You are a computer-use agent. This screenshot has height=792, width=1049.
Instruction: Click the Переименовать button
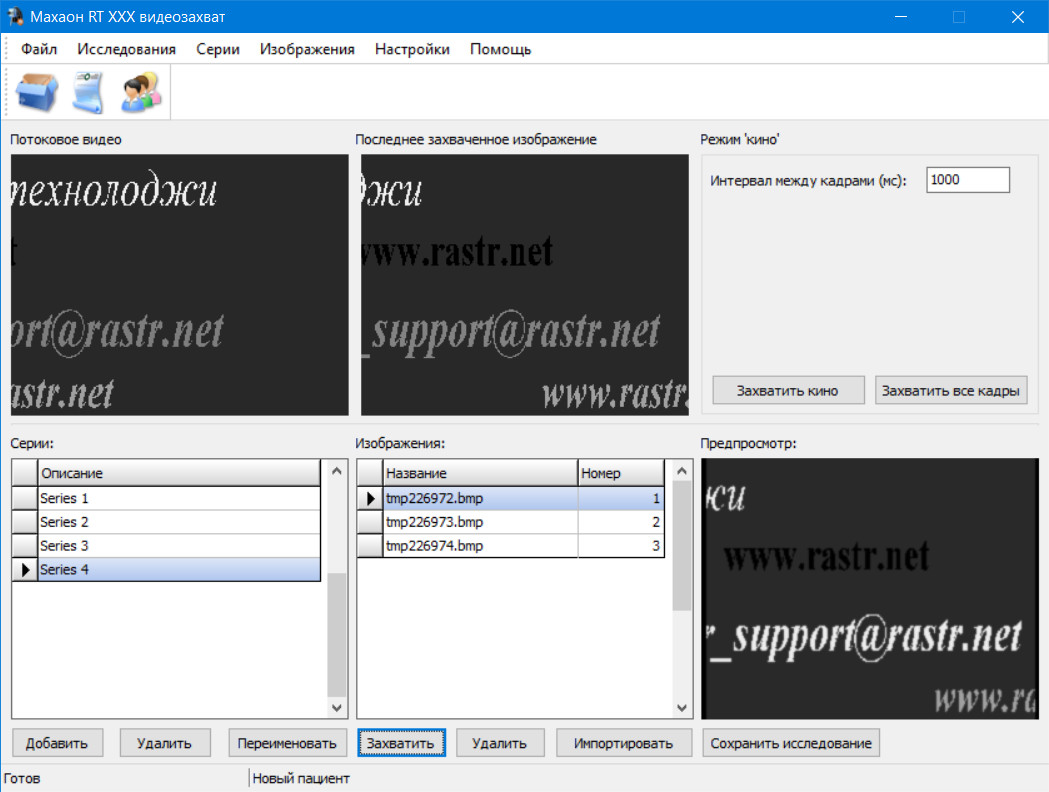[287, 743]
